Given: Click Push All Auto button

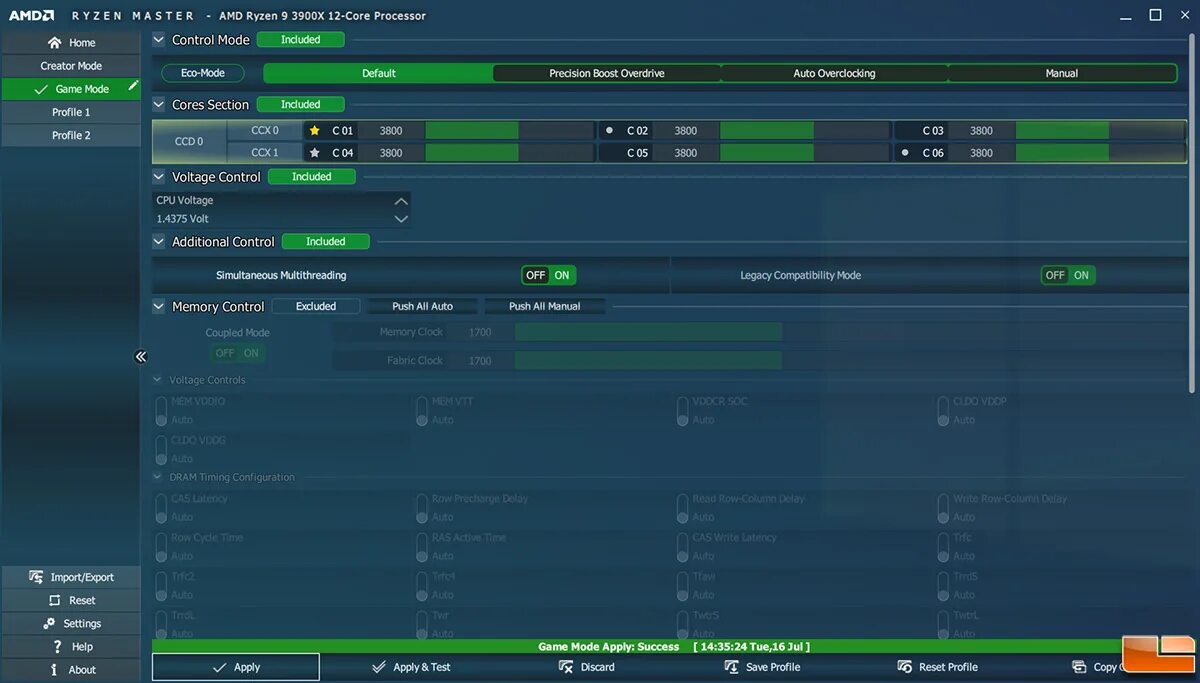Looking at the screenshot, I should click(x=422, y=306).
